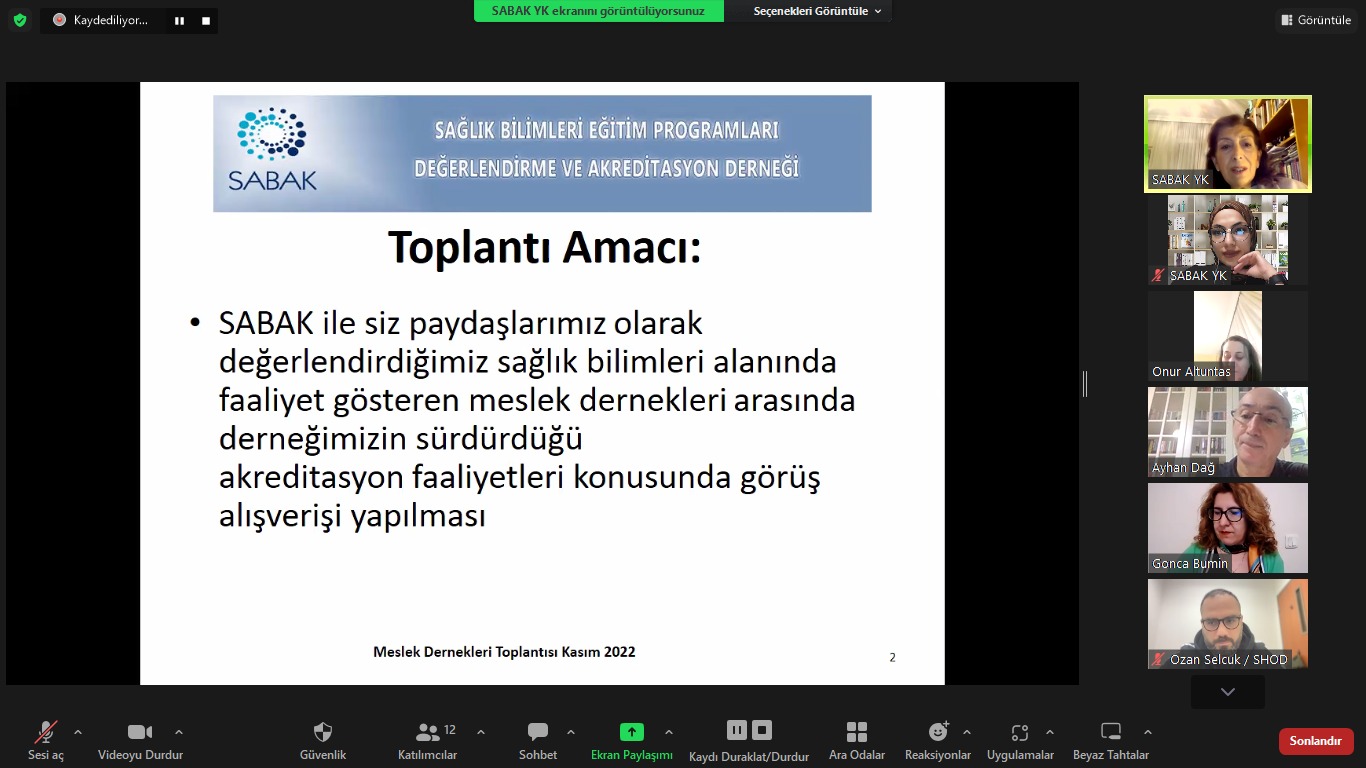Show more participants with down chevron
The width and height of the screenshot is (1366, 768).
point(1228,692)
